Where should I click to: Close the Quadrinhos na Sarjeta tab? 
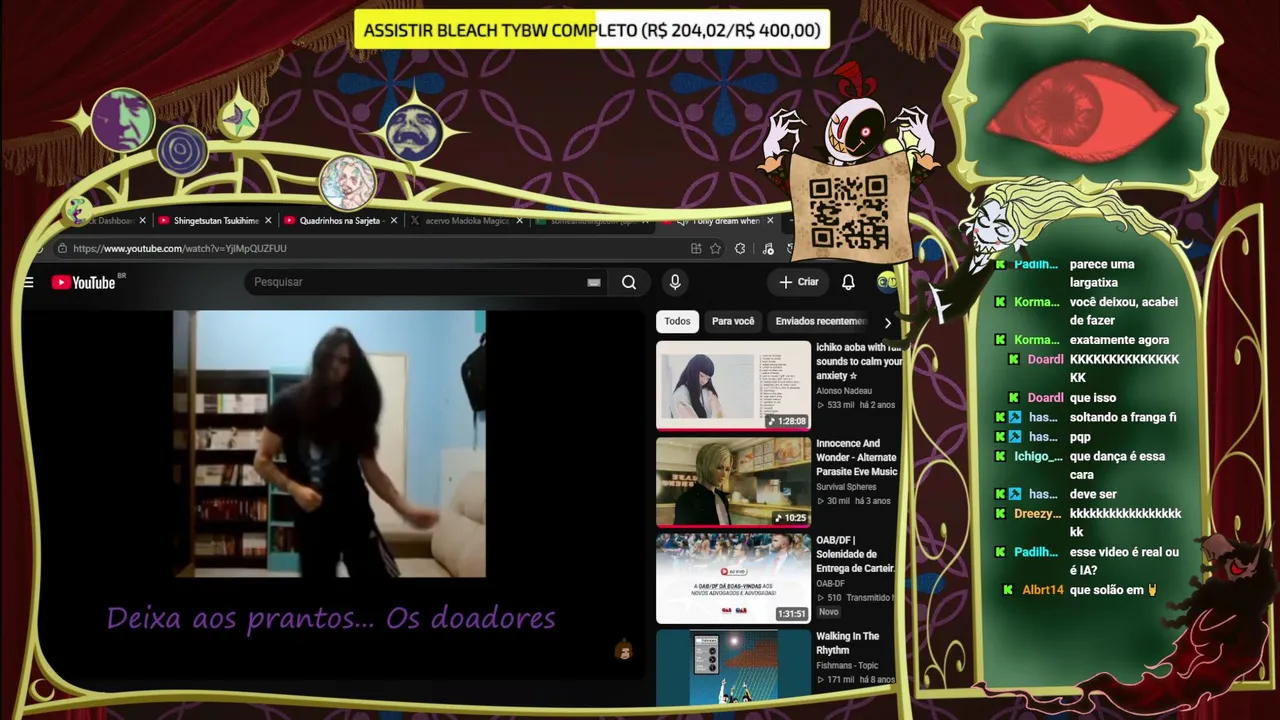394,220
